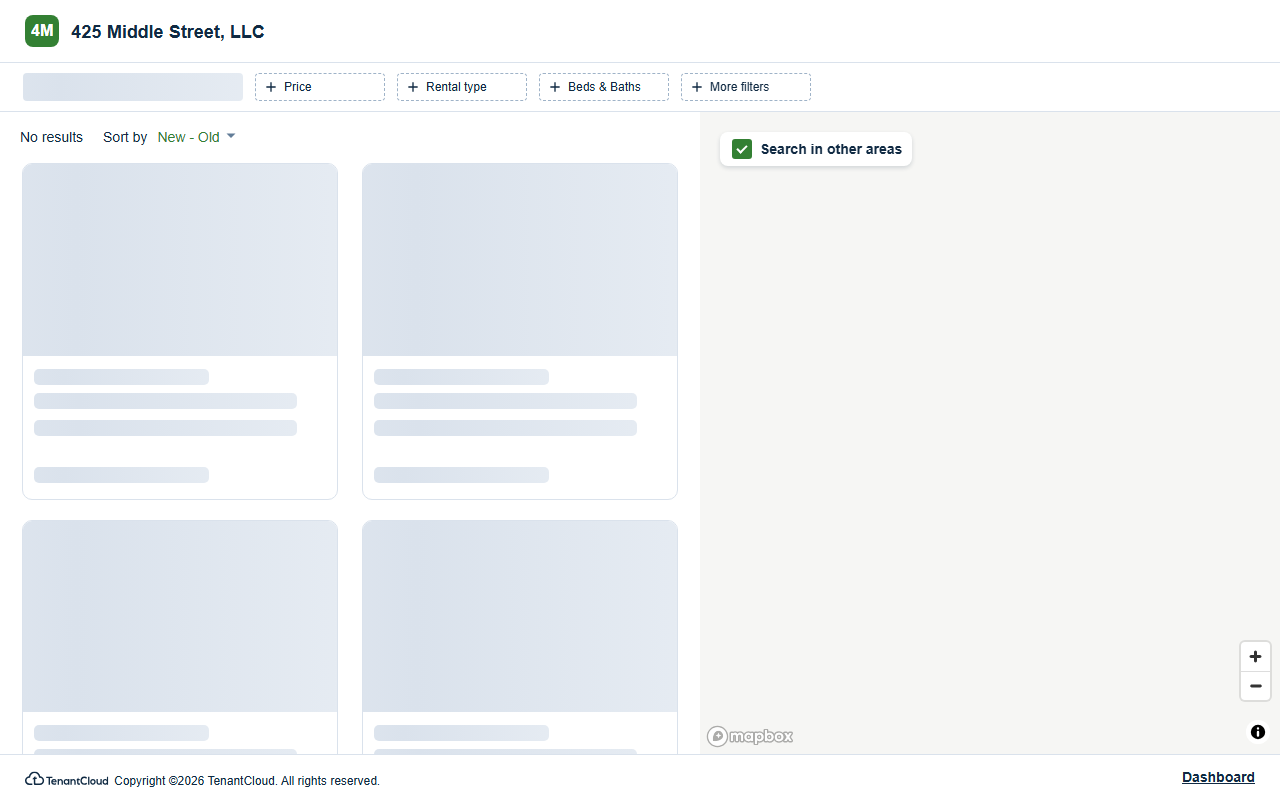Click the TenantCloud copyright notice in the footer

247,781
